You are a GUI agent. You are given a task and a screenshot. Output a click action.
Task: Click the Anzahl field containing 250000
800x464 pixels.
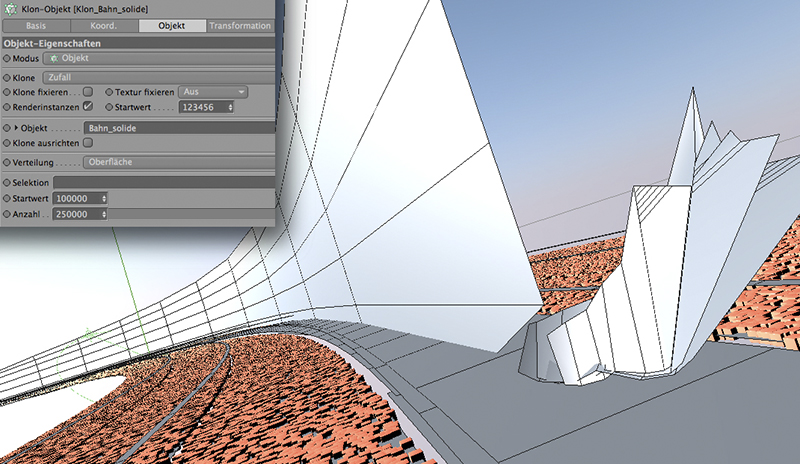[x=77, y=214]
